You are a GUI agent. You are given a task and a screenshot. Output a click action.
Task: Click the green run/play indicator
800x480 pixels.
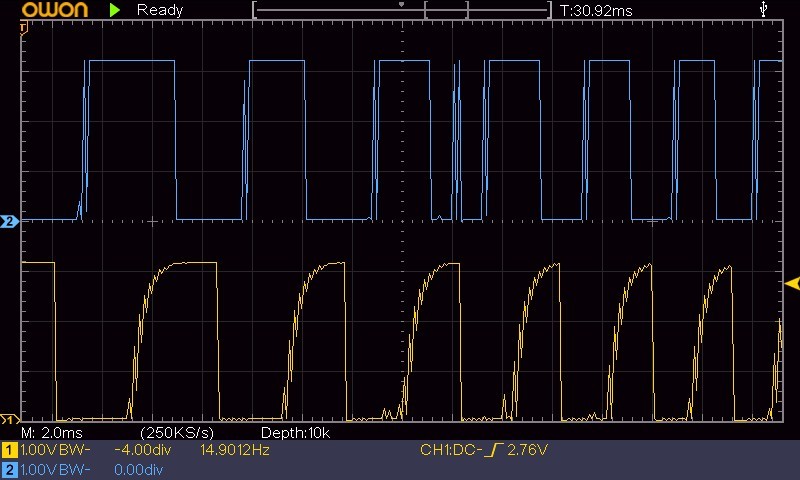[x=115, y=10]
